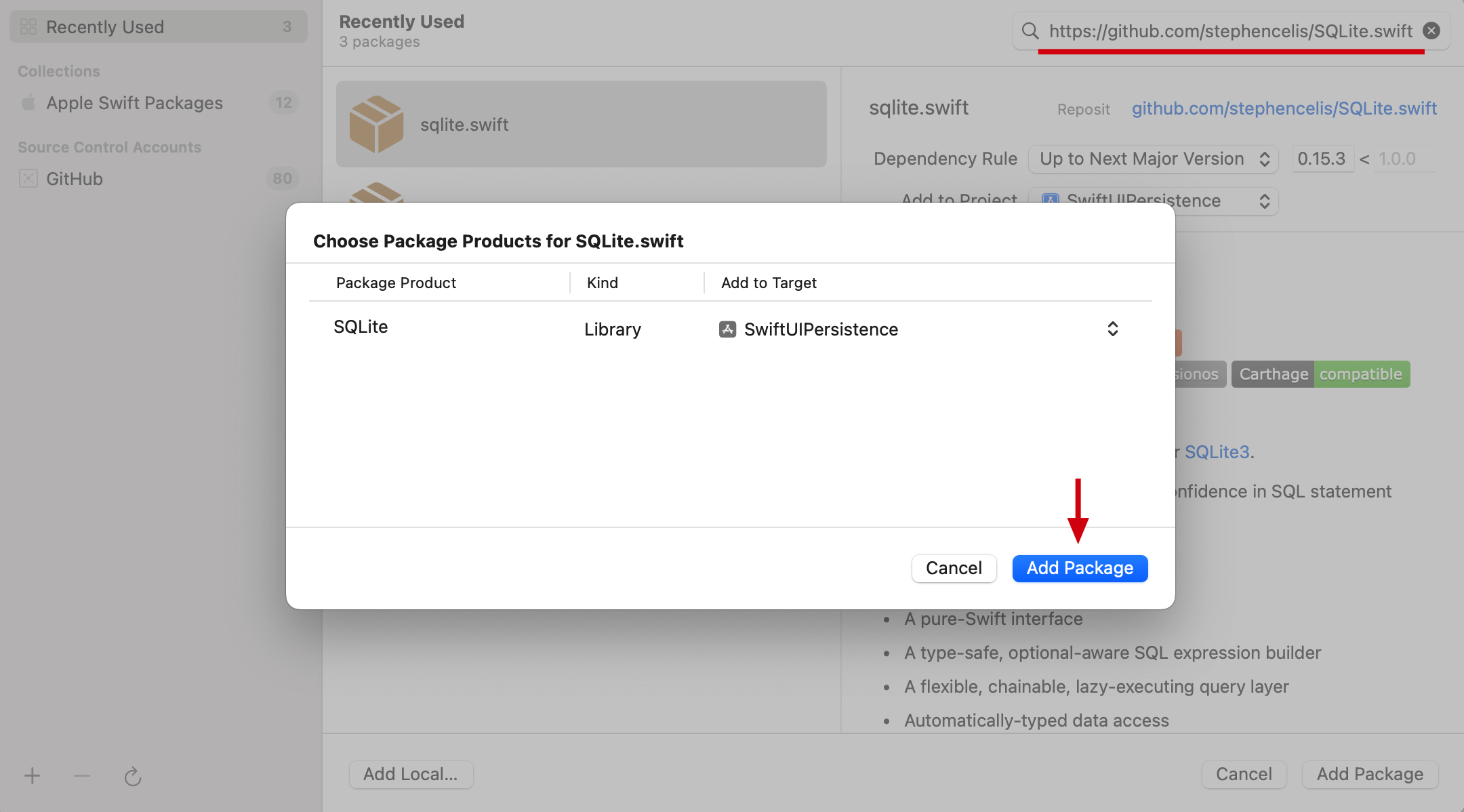This screenshot has height=812, width=1464.
Task: Clear the package URL search field
Action: point(1431,31)
